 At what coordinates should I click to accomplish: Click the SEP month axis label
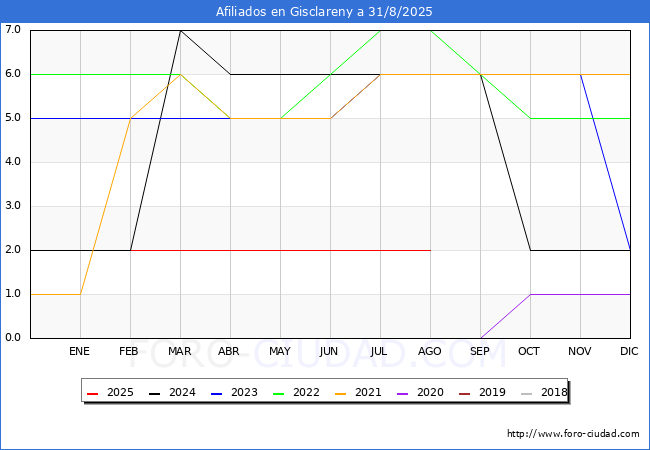tap(480, 351)
